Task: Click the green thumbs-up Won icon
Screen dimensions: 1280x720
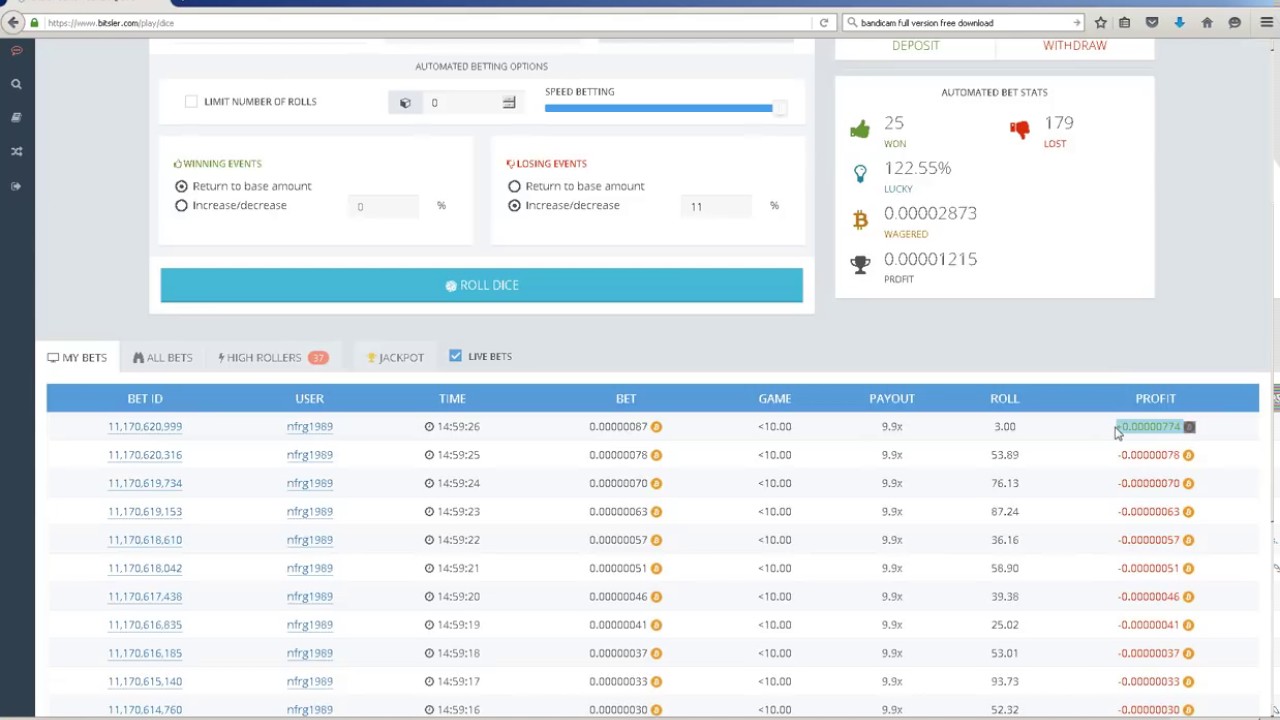Action: coord(860,129)
